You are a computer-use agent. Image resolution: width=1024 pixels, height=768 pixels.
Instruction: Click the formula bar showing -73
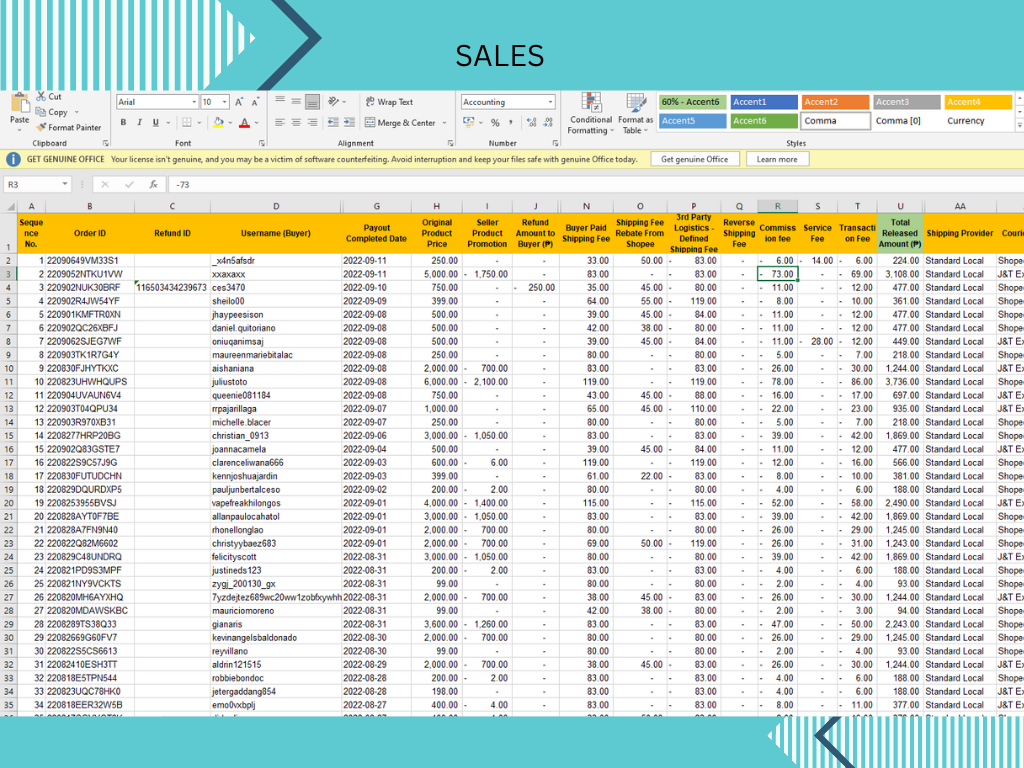(x=594, y=185)
